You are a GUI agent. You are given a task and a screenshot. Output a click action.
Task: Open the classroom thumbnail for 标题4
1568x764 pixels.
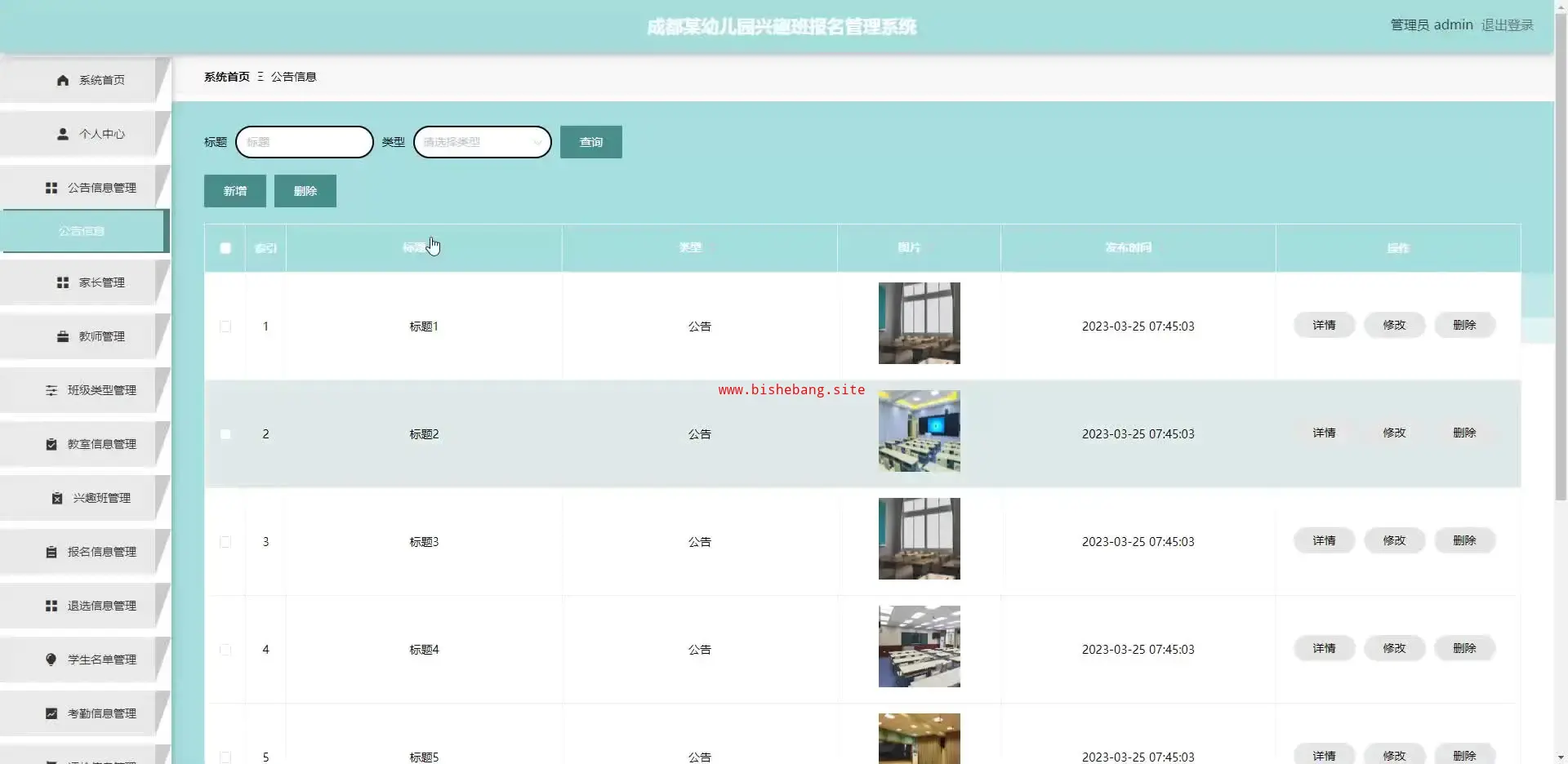click(x=920, y=646)
